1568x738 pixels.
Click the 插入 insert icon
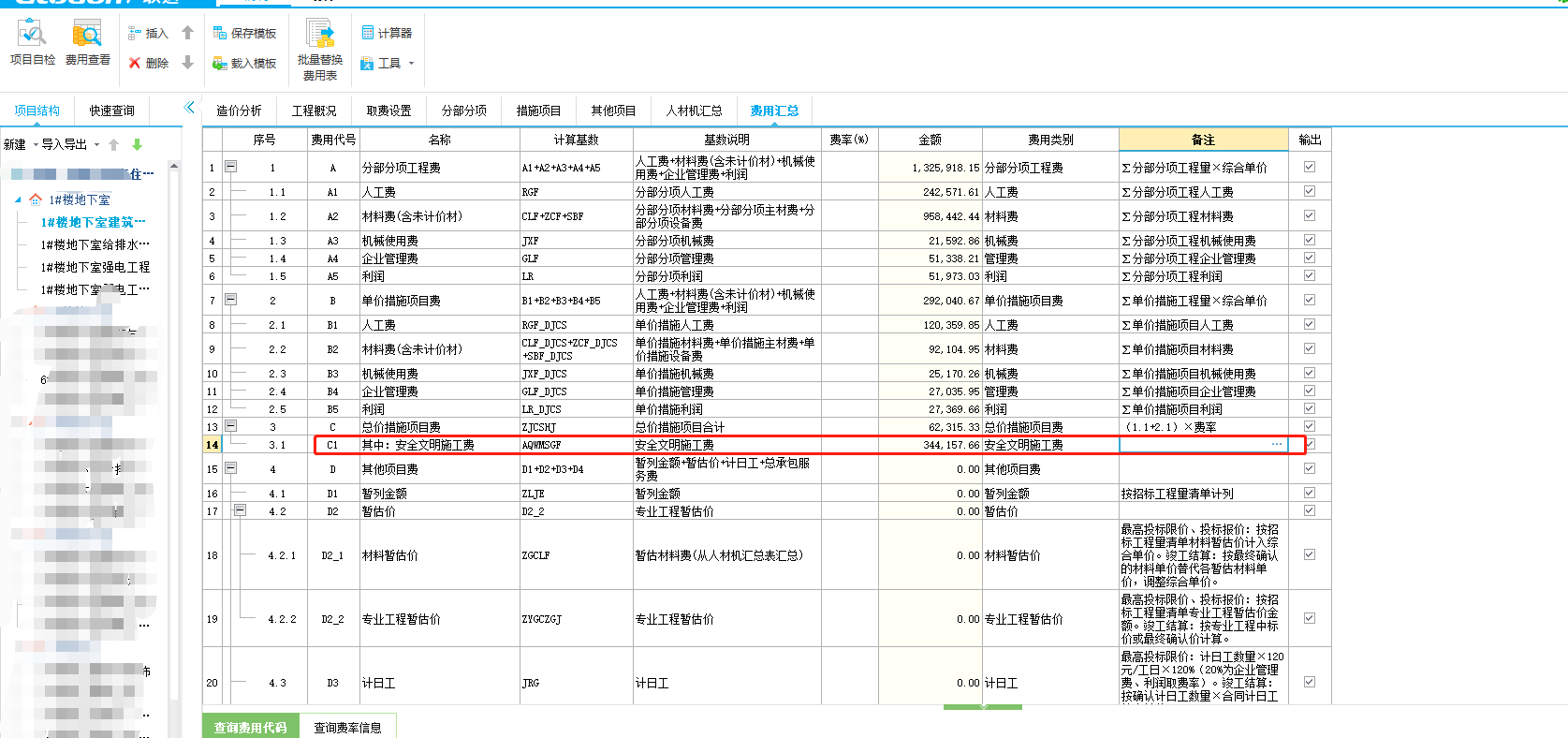[149, 34]
